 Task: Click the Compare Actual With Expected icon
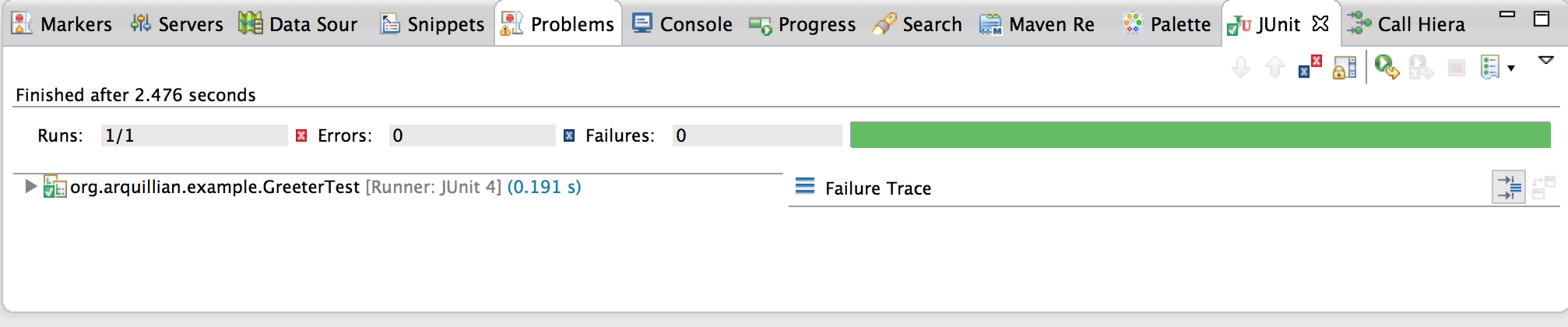pyautogui.click(x=1543, y=188)
